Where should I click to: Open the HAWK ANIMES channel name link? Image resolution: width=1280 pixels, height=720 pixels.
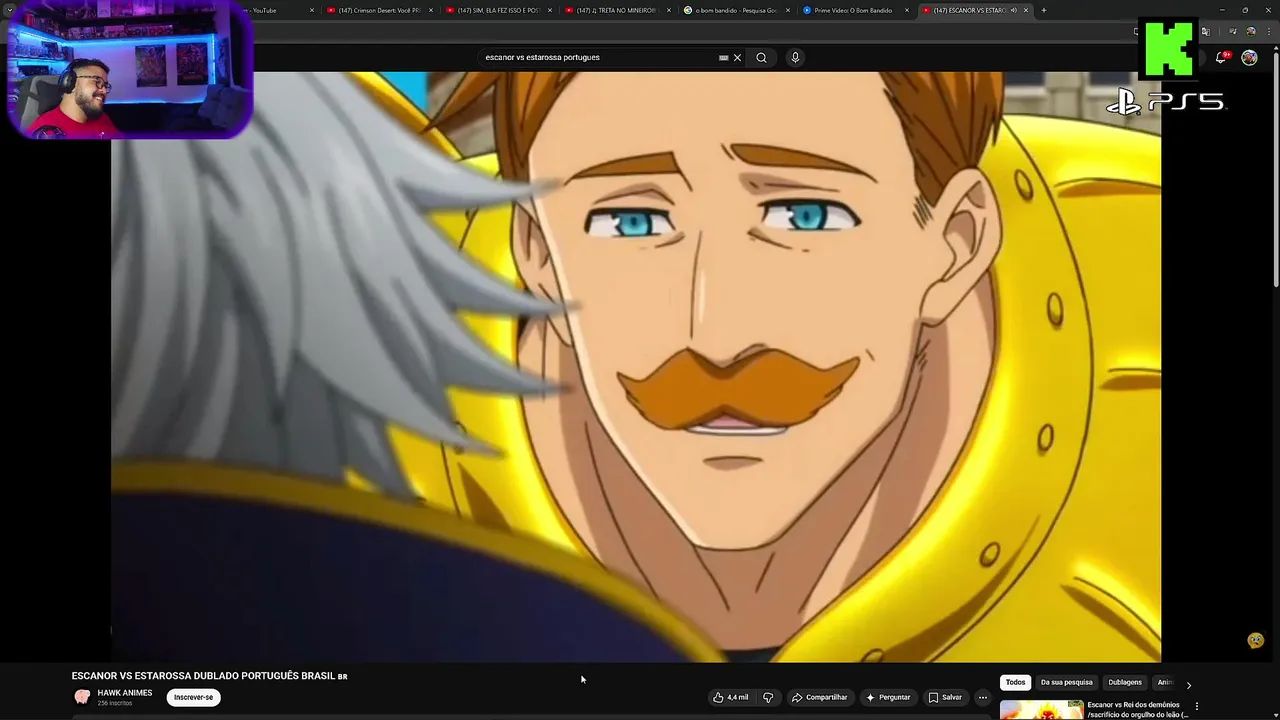point(125,693)
